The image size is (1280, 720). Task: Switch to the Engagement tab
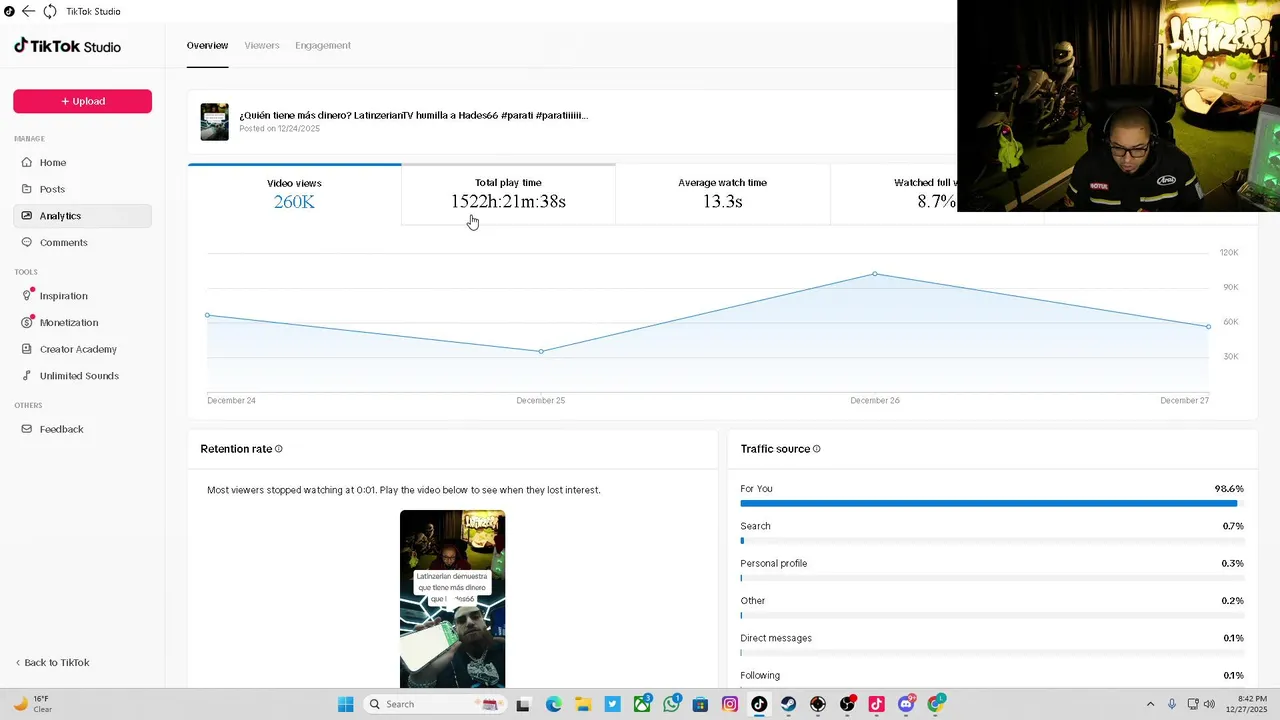point(323,45)
